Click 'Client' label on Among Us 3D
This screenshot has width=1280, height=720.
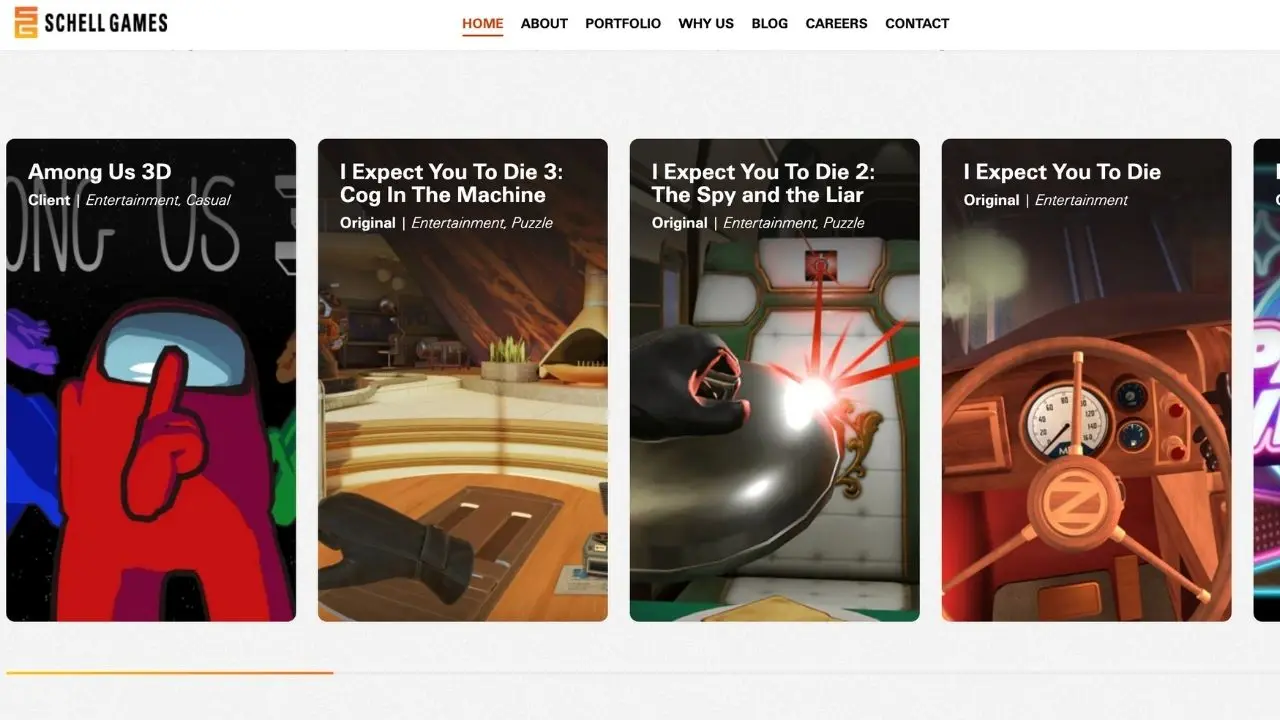click(x=49, y=200)
